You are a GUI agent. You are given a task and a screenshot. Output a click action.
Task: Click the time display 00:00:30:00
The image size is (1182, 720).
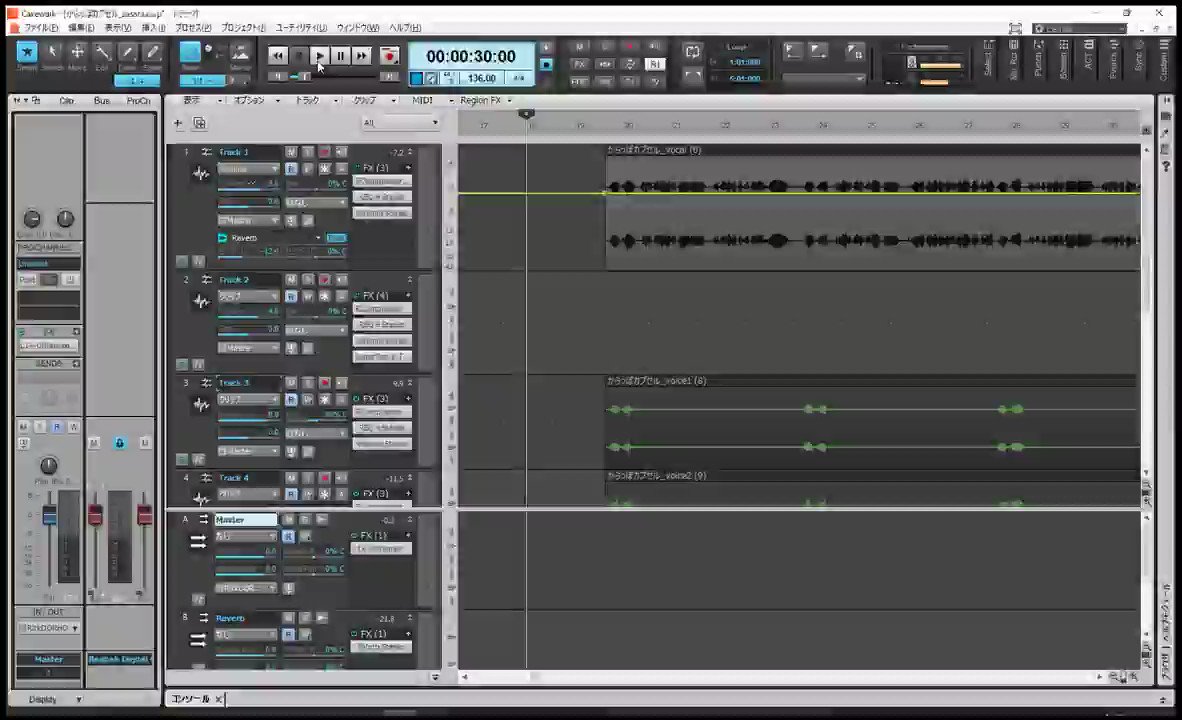(471, 57)
